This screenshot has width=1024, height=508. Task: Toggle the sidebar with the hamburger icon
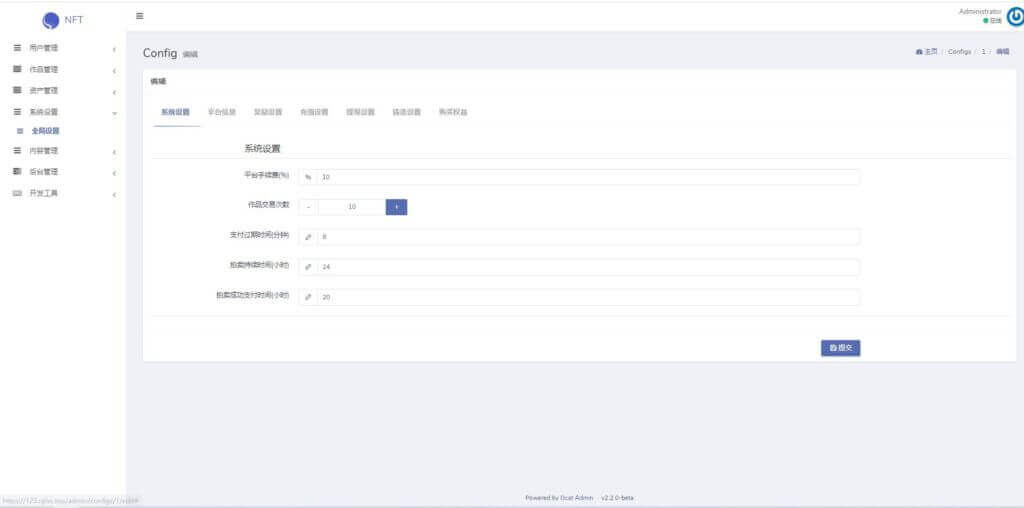[x=139, y=16]
